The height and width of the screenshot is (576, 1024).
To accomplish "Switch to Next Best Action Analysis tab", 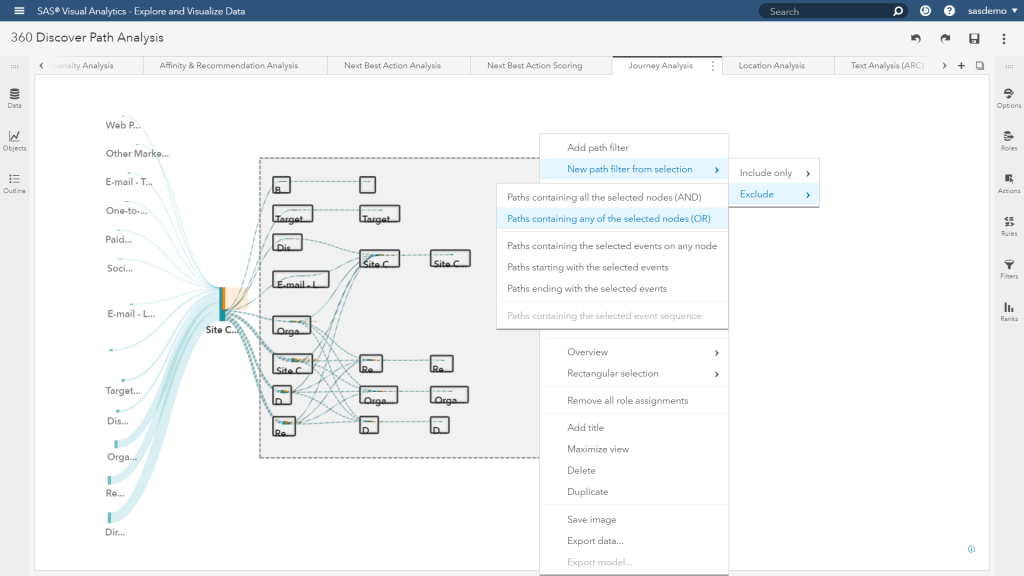I will tap(392, 65).
